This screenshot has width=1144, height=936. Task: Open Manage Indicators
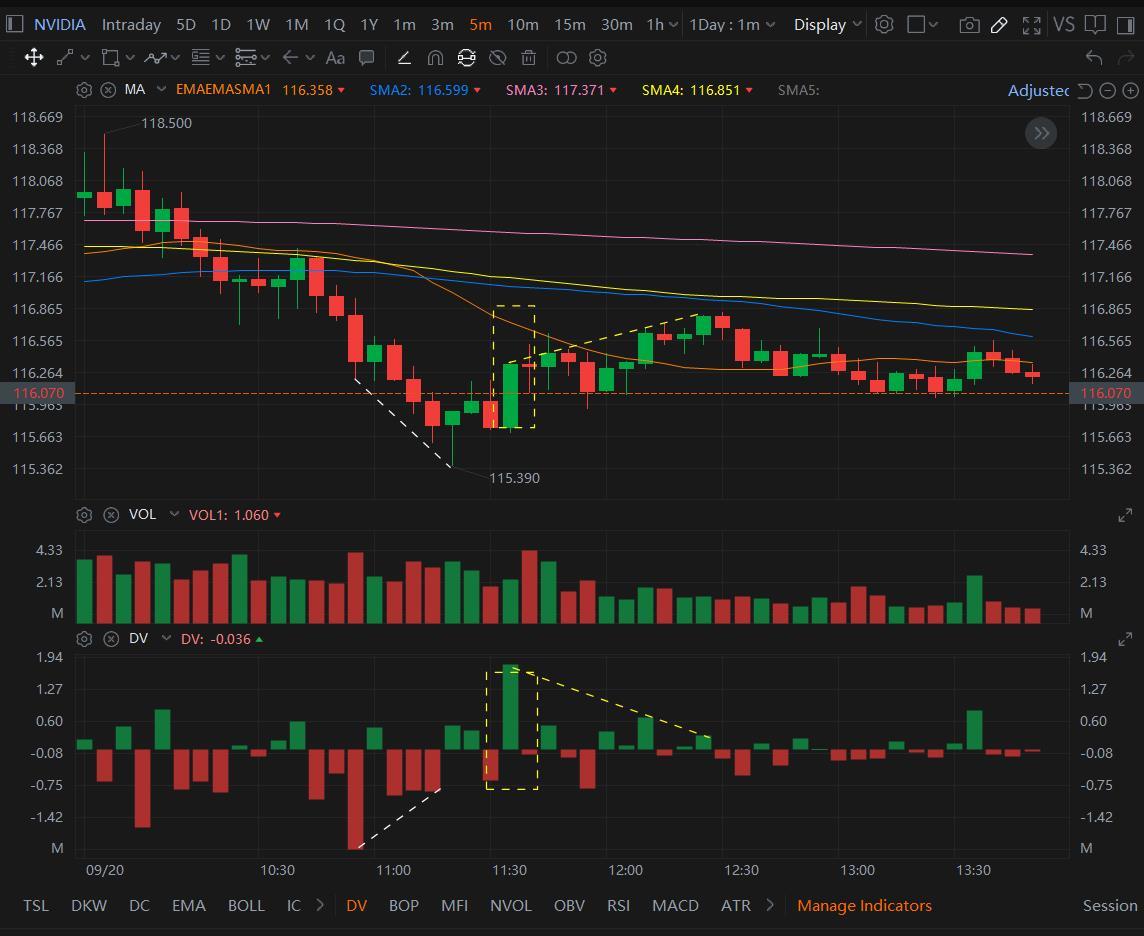(x=864, y=905)
